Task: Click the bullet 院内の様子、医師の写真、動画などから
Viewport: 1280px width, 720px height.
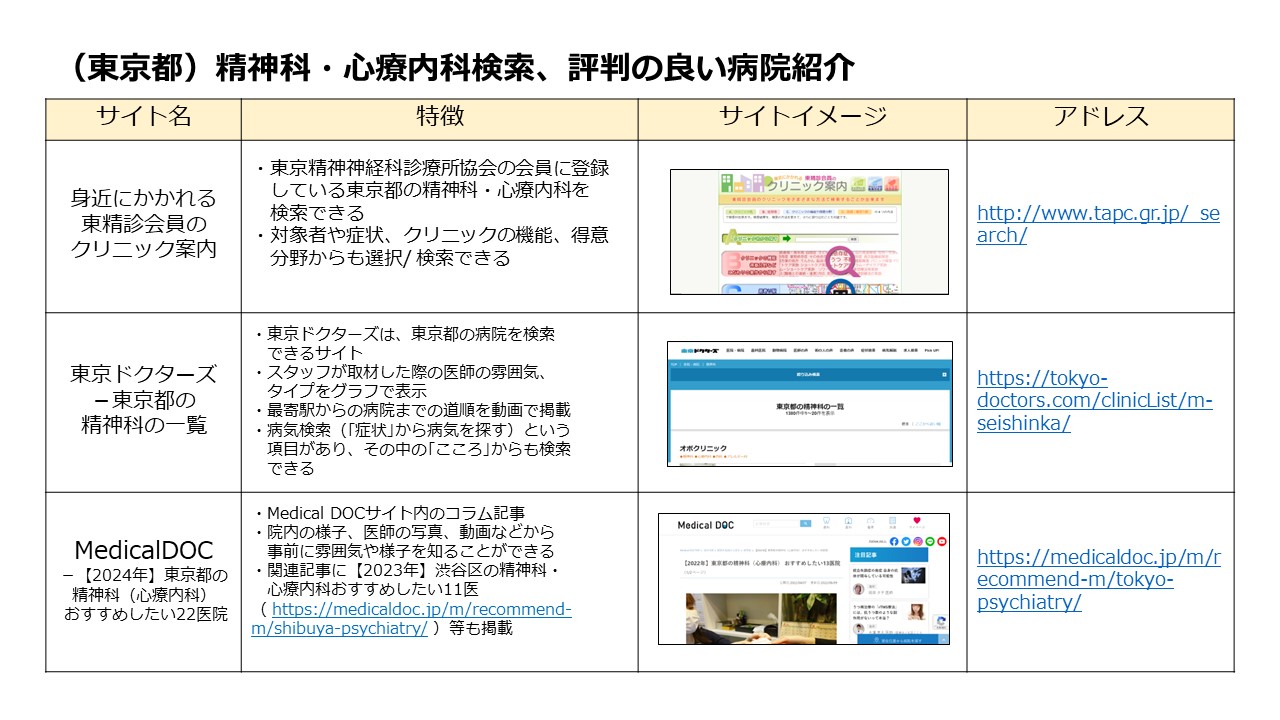Action: click(x=404, y=542)
